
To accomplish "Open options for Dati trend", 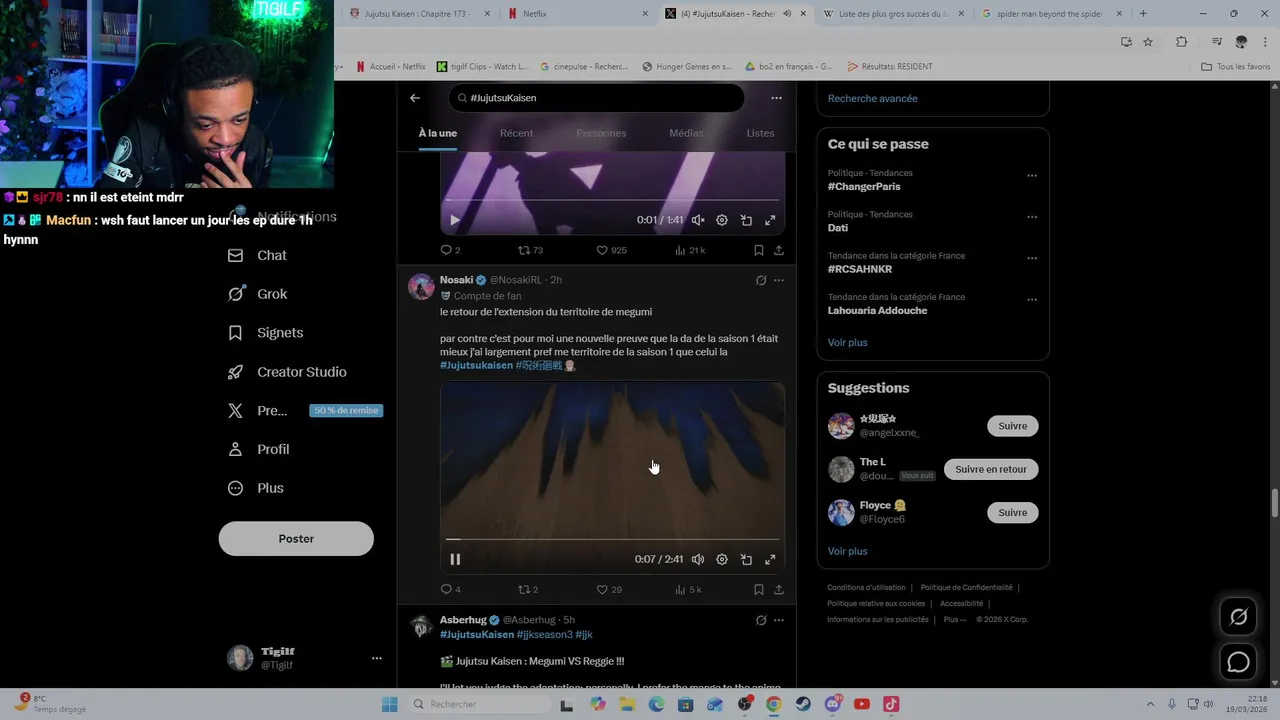I will (x=1032, y=217).
